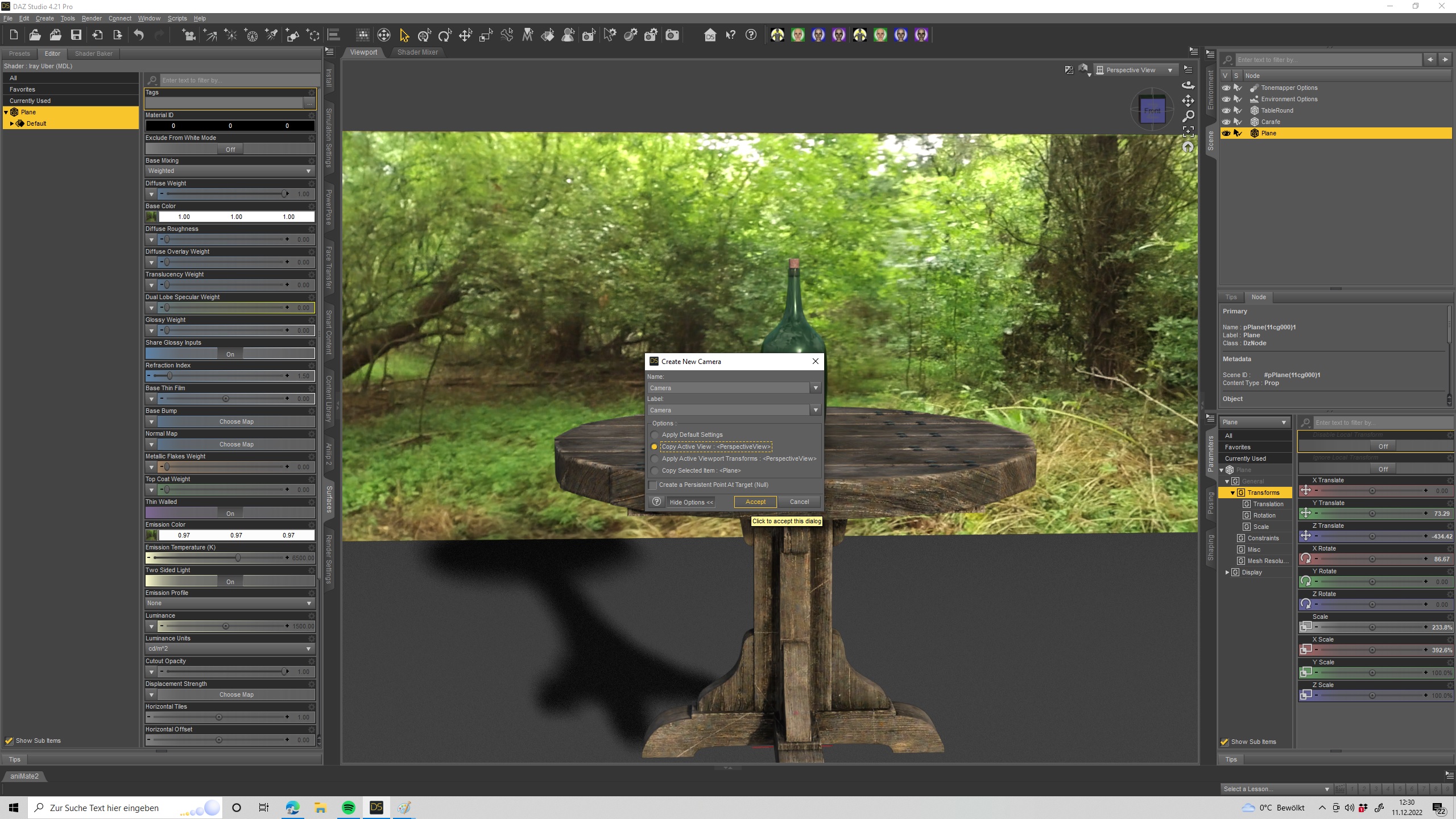This screenshot has width=1456, height=819.
Task: Expand the Display group in Parameters
Action: tap(1227, 572)
